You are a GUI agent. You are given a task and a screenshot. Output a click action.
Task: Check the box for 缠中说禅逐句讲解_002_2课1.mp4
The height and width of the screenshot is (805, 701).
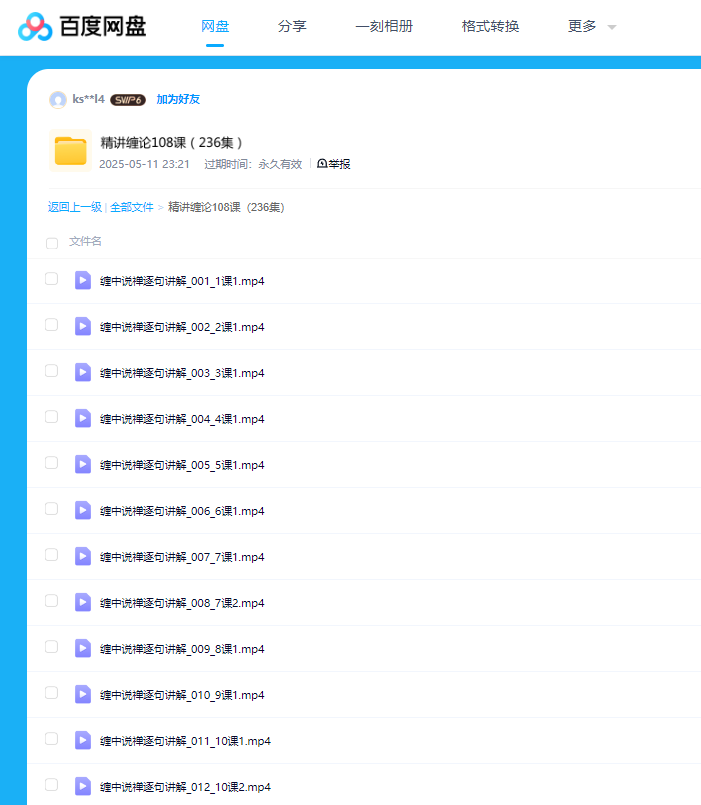coord(52,325)
